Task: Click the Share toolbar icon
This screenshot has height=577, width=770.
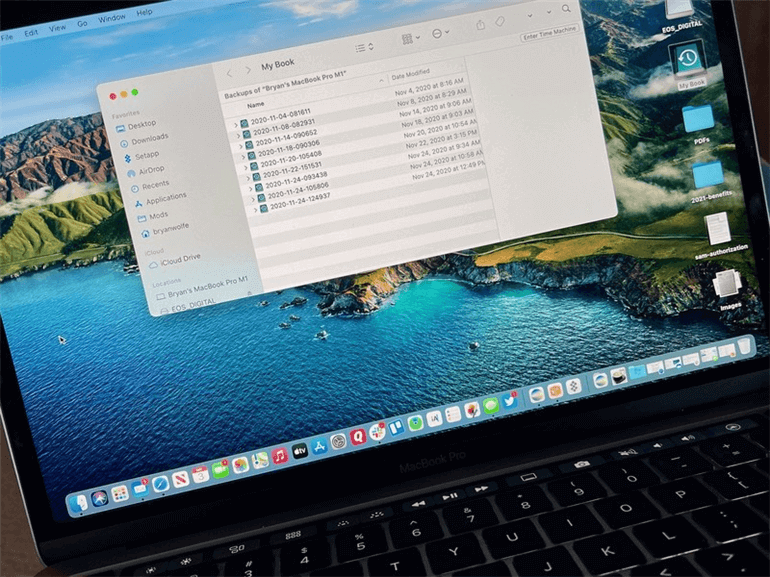Action: pyautogui.click(x=481, y=25)
